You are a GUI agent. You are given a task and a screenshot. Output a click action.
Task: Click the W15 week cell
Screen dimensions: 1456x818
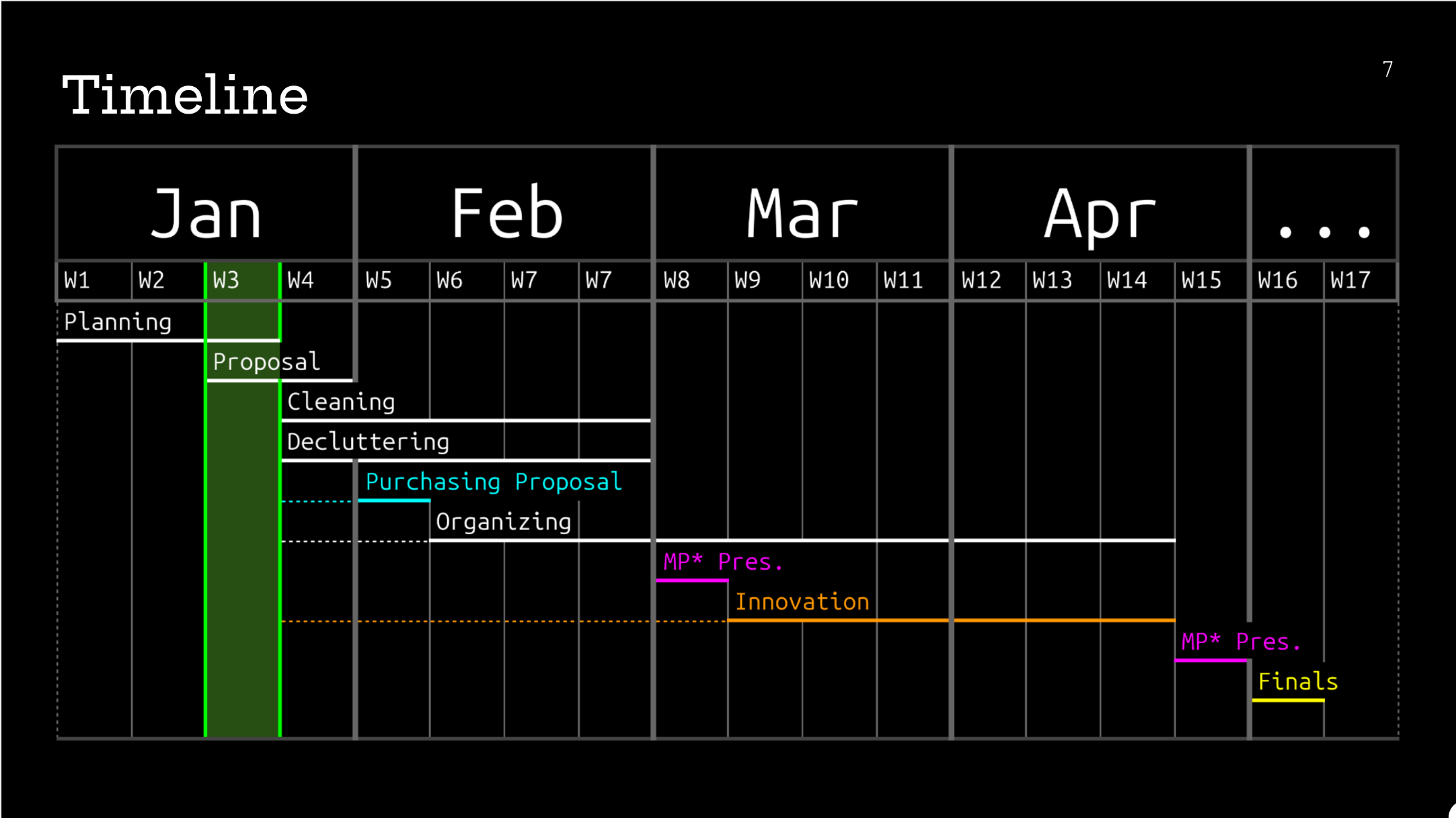click(x=1212, y=280)
